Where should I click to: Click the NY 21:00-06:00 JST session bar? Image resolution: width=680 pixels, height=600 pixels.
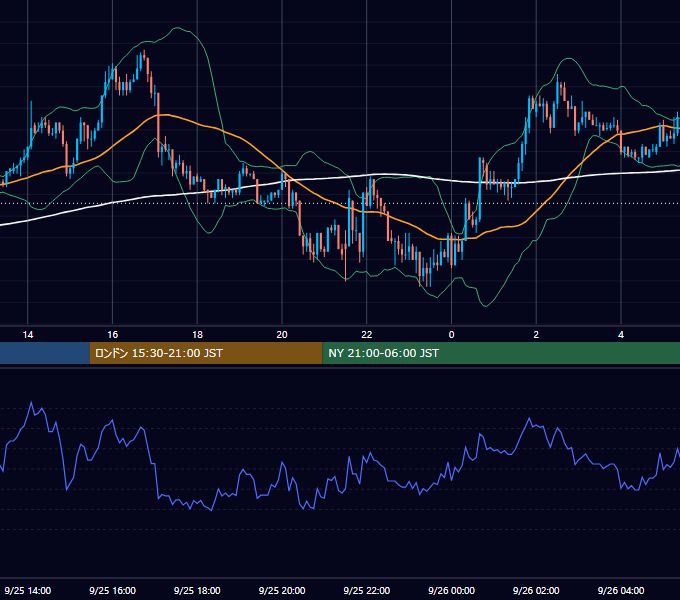[x=501, y=353]
